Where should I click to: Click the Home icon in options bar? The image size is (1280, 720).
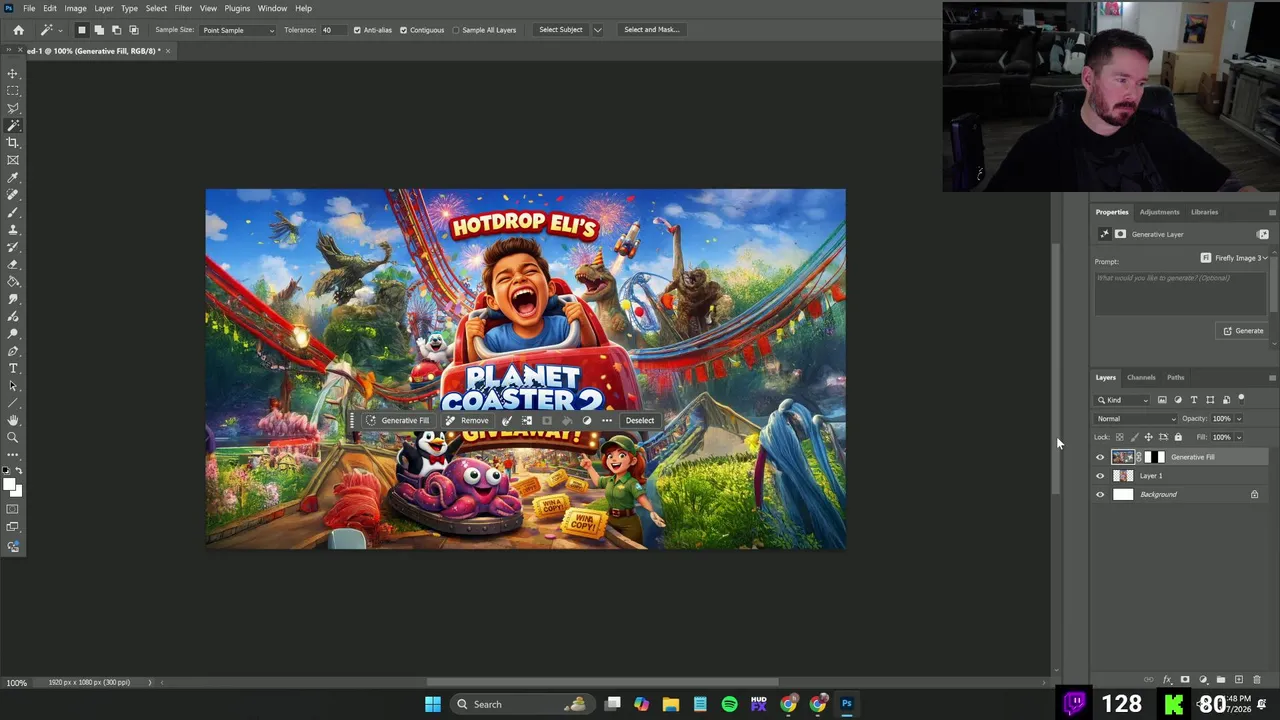18,30
